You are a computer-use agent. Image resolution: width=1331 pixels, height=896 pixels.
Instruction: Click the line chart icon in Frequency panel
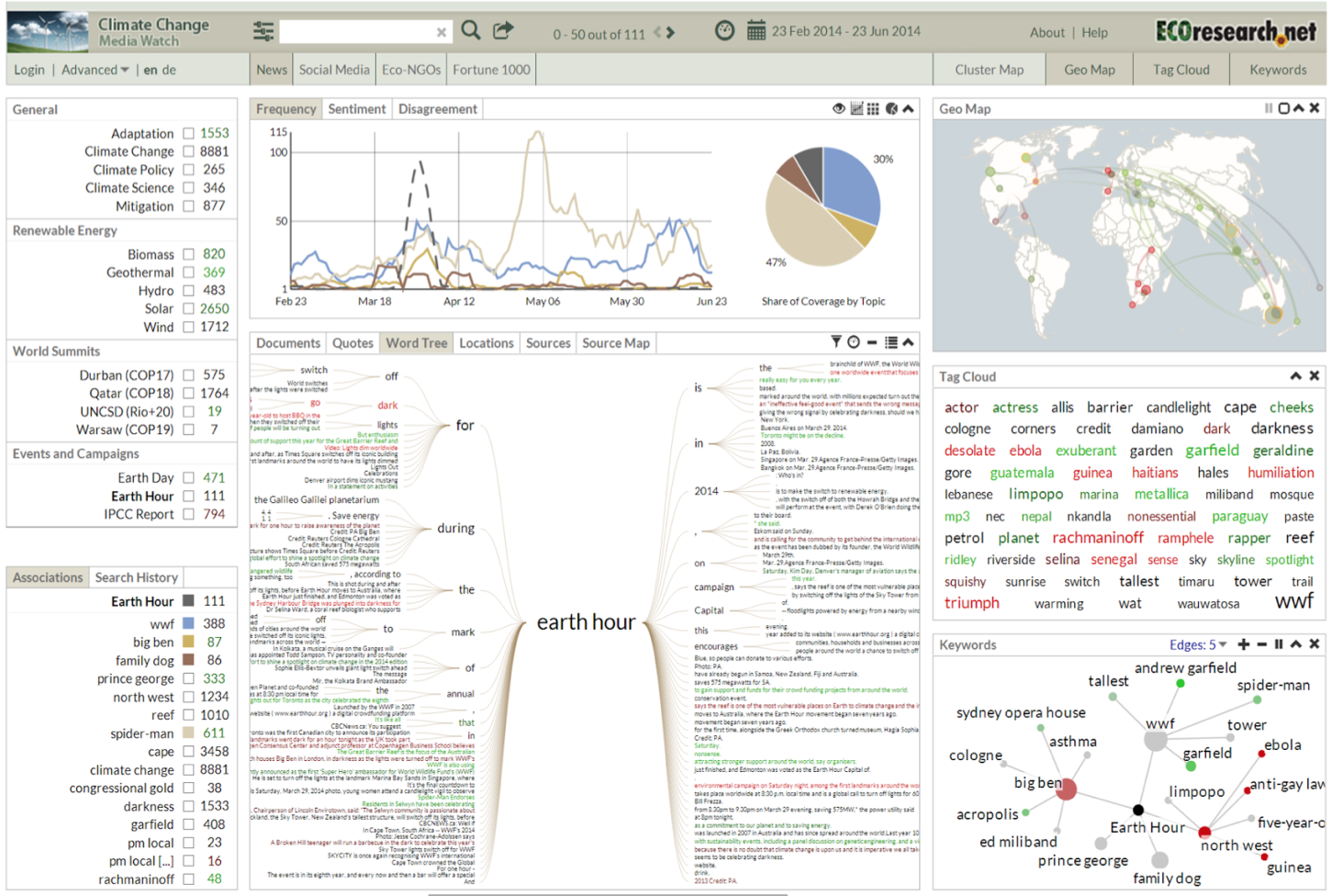click(856, 108)
